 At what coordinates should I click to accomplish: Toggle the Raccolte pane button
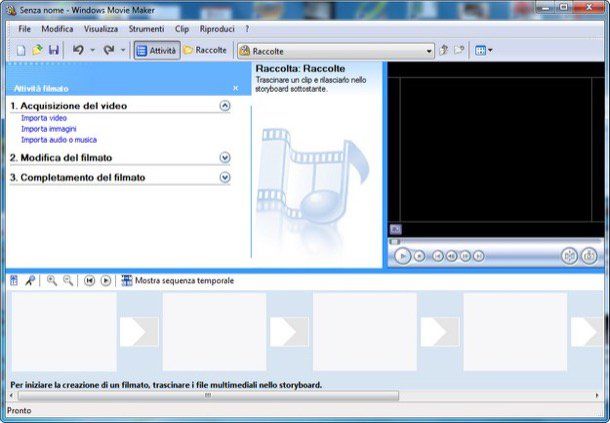pyautogui.click(x=205, y=50)
